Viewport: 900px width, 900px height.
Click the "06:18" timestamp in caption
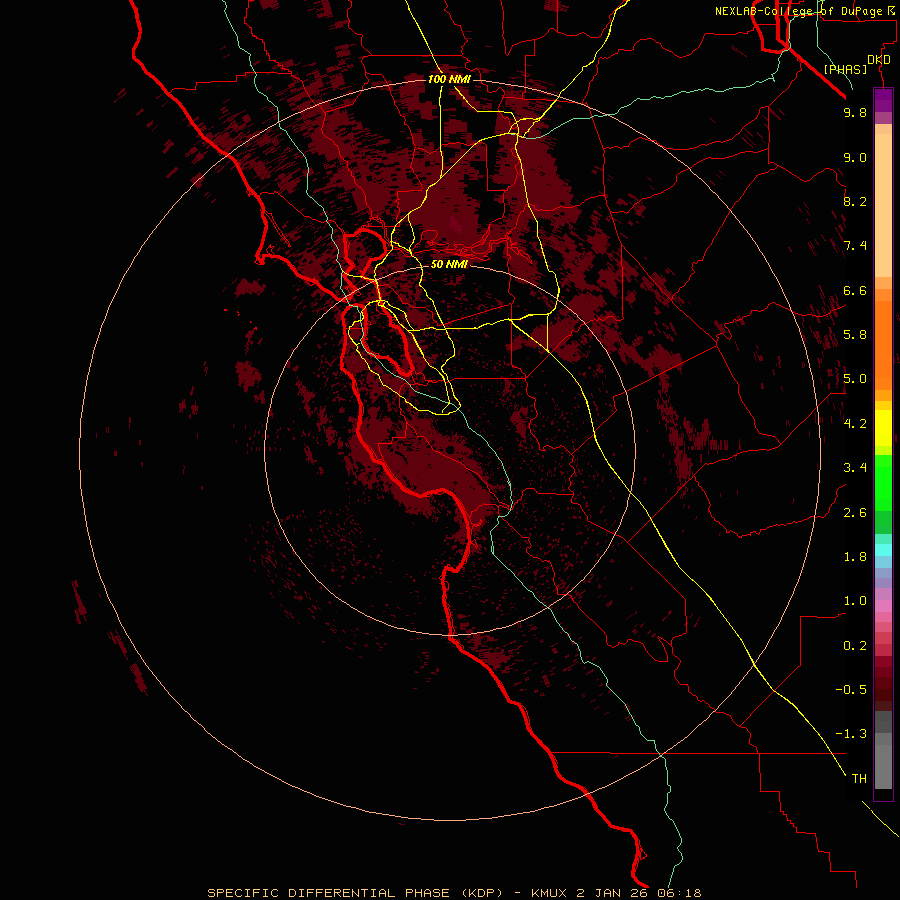[x=680, y=893]
